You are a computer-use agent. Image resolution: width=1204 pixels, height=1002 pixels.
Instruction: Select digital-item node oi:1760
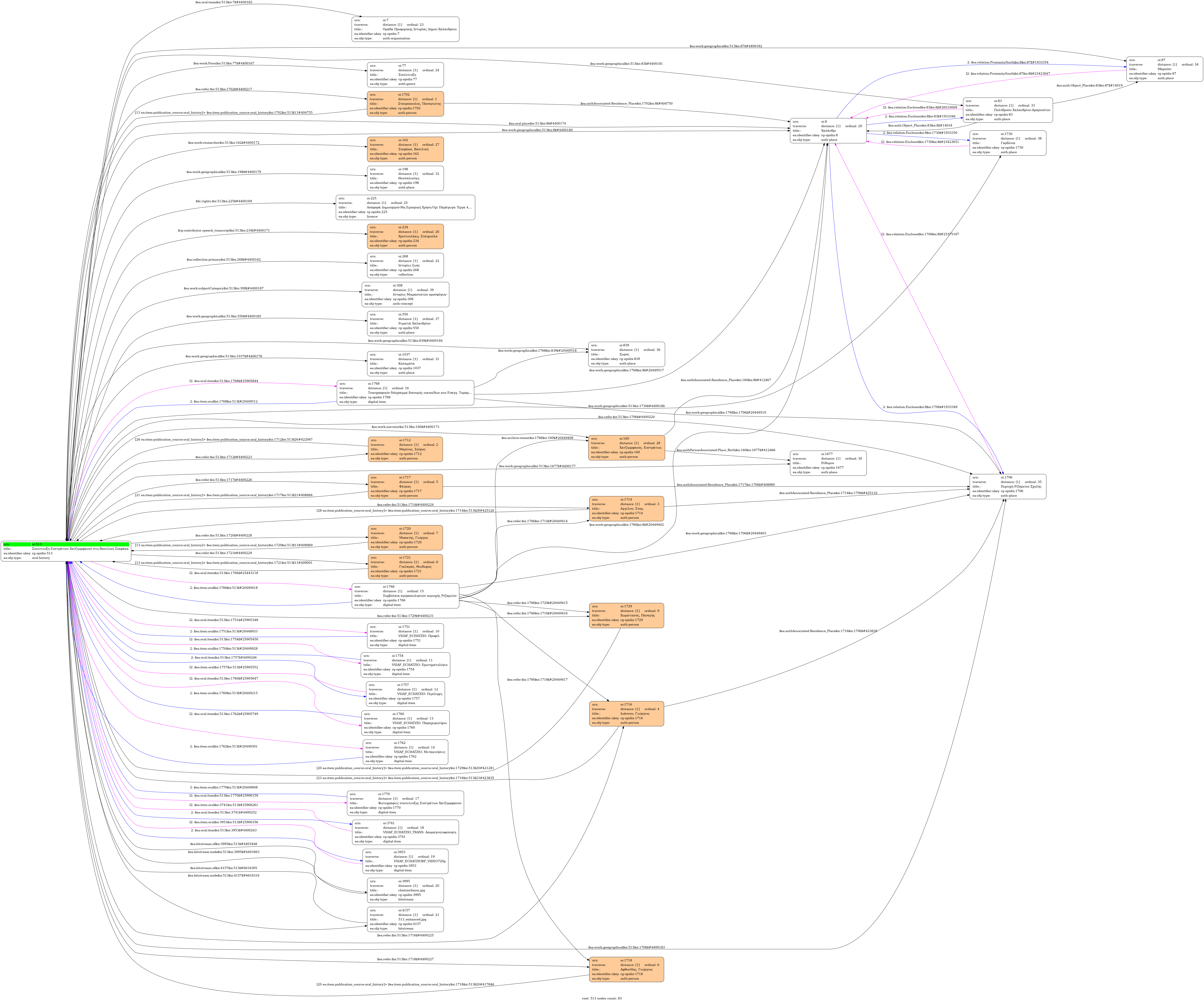click(x=405, y=723)
